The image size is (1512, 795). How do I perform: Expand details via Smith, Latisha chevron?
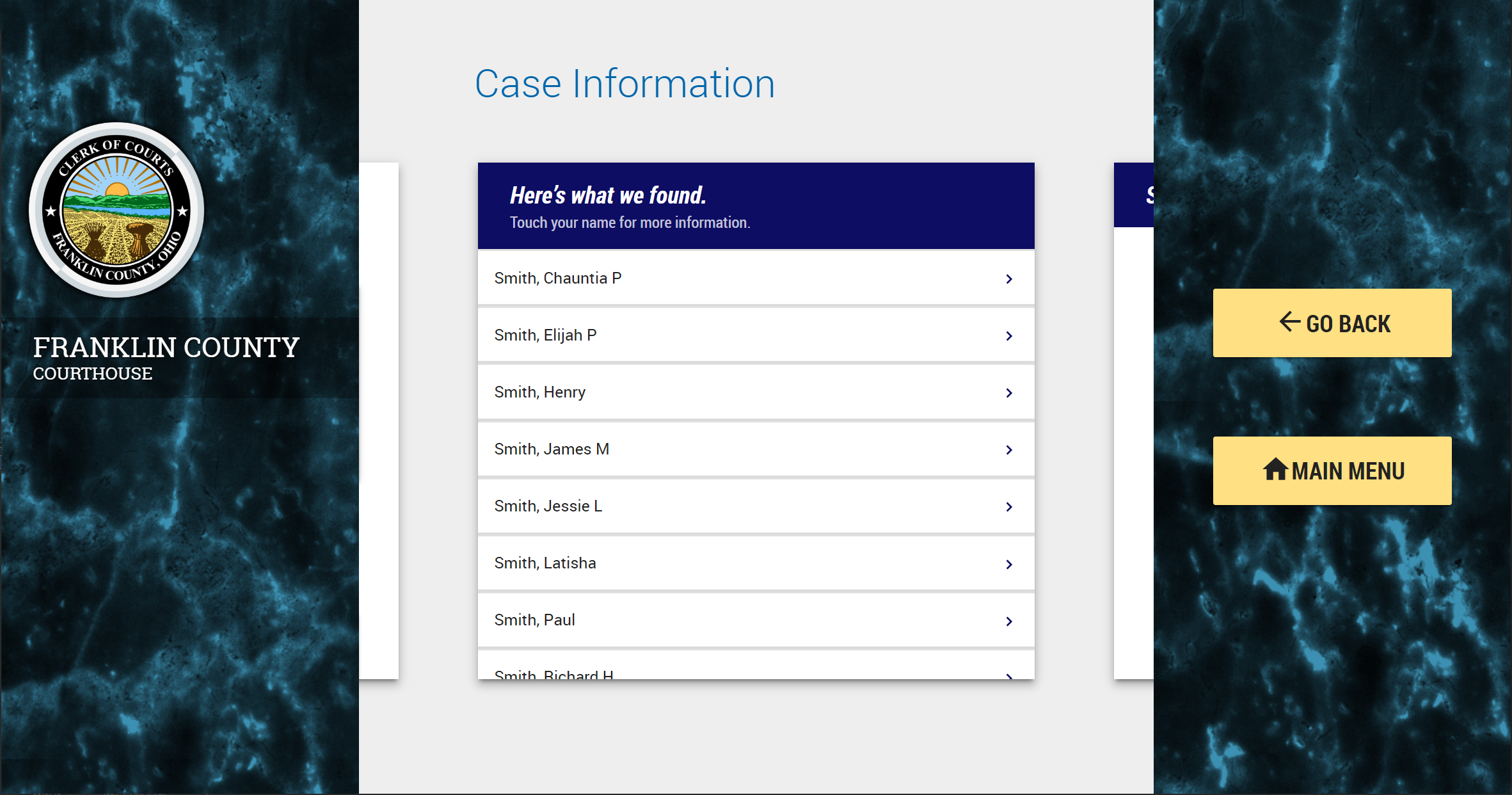click(1009, 564)
